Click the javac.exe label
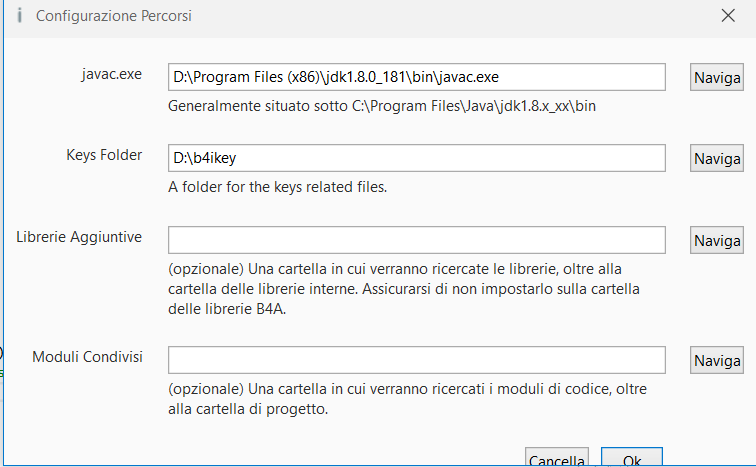This screenshot has height=467, width=756. pyautogui.click(x=112, y=74)
